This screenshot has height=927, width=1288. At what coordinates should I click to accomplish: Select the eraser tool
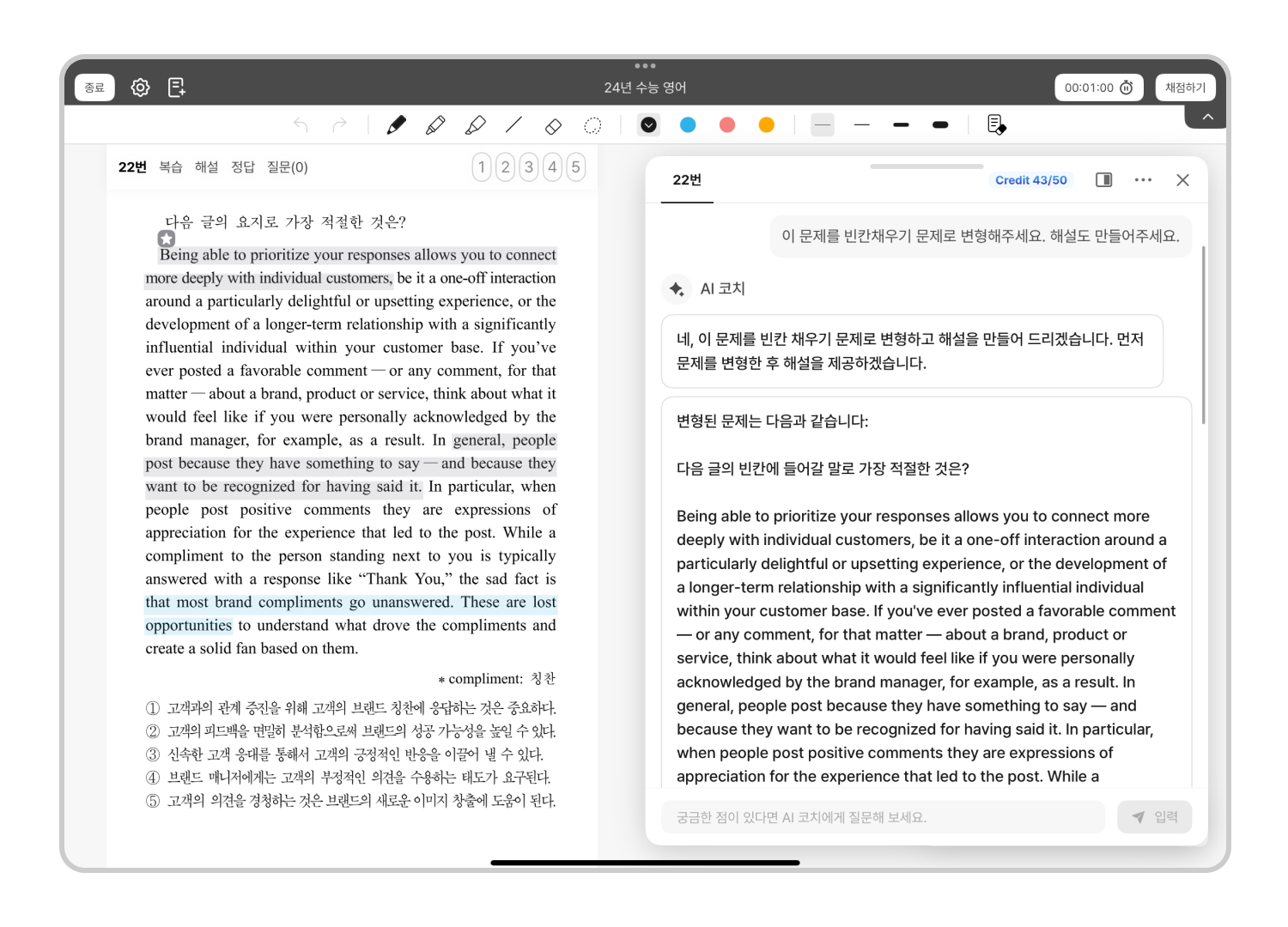pos(553,125)
